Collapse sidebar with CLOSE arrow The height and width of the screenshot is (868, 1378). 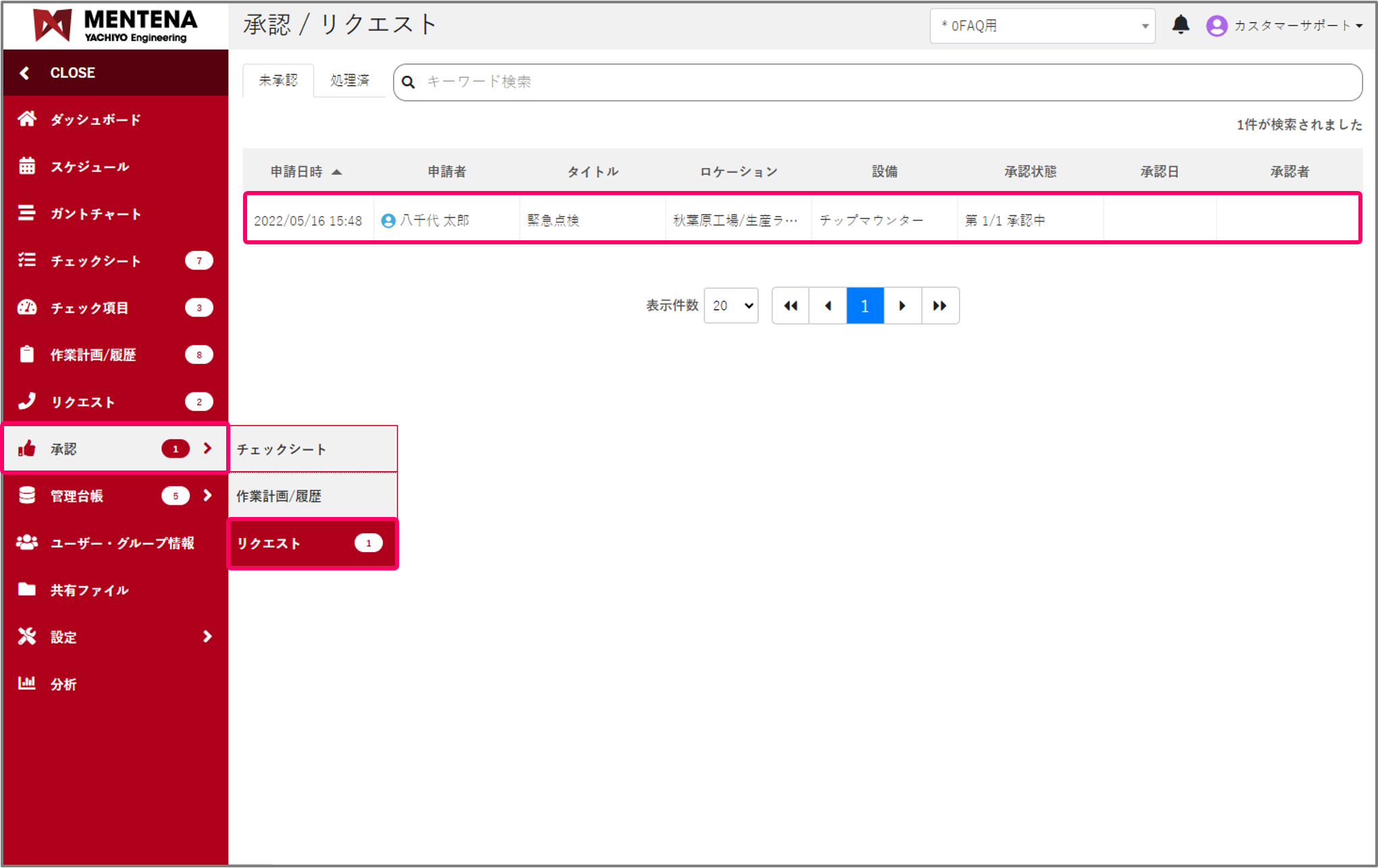tap(25, 73)
